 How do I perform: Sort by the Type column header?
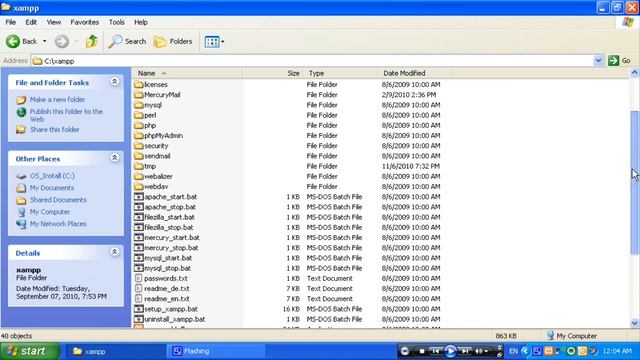[340, 73]
